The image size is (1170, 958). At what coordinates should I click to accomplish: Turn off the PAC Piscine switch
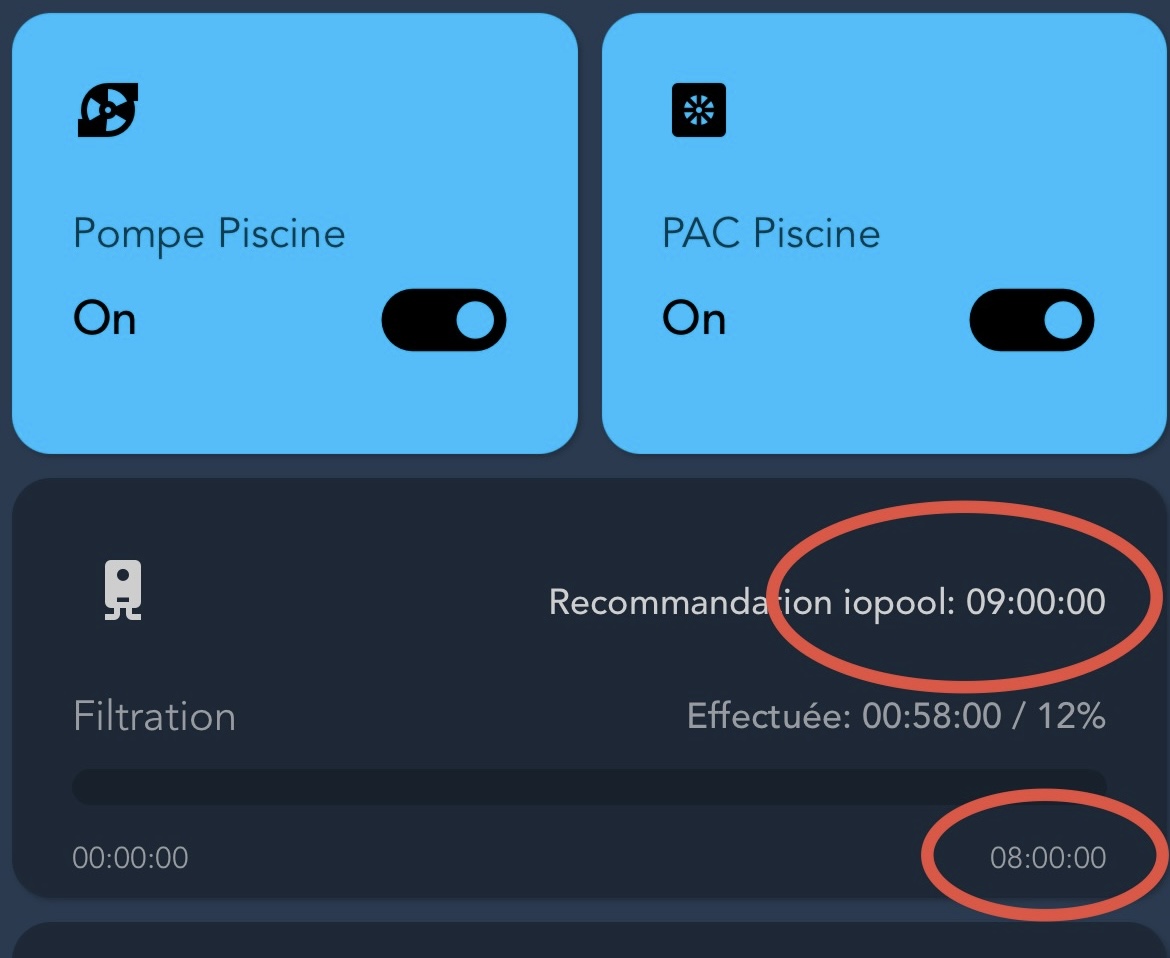click(1031, 319)
